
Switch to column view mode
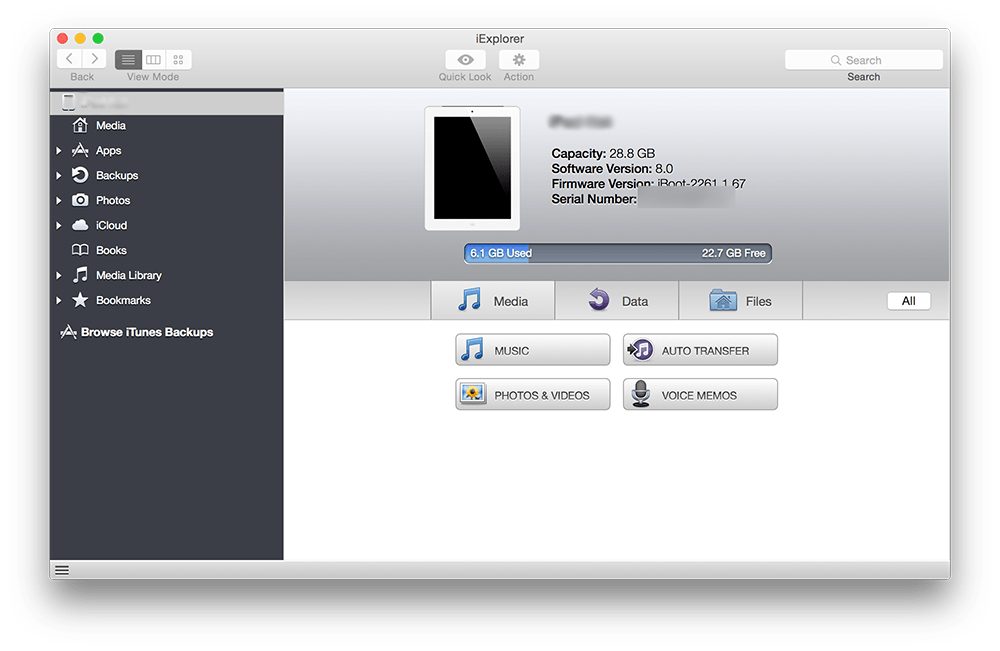153,60
